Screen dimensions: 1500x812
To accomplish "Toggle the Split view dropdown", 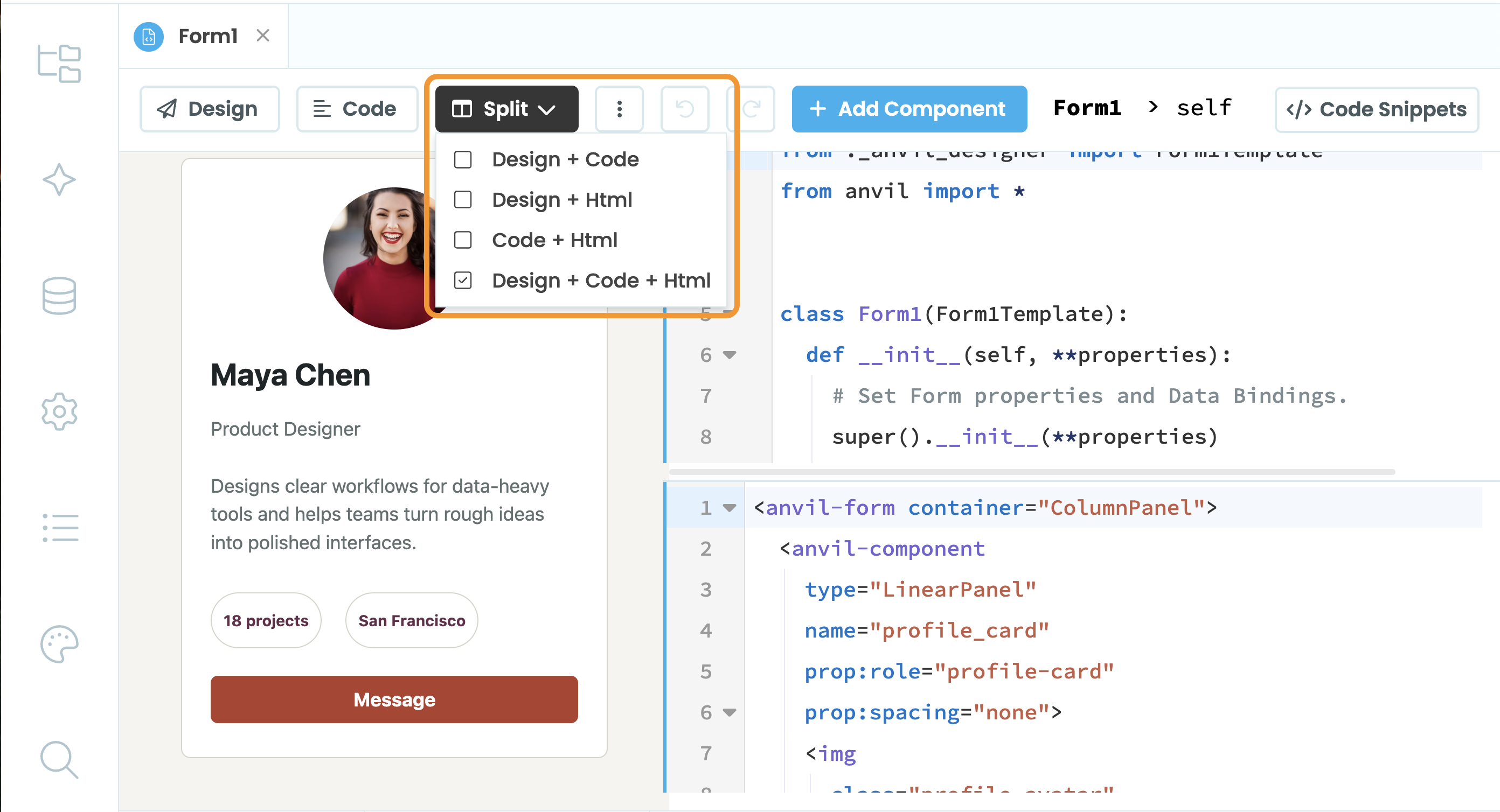I will (506, 109).
